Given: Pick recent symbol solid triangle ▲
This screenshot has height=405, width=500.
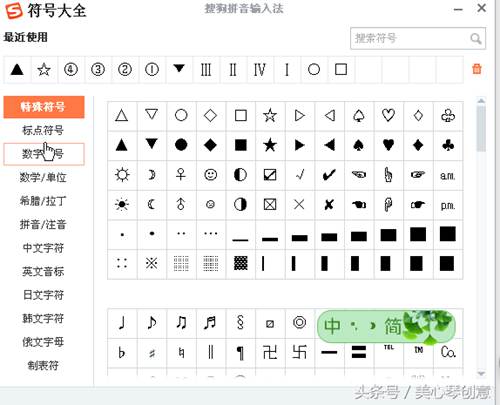Looking at the screenshot, I should tap(17, 69).
